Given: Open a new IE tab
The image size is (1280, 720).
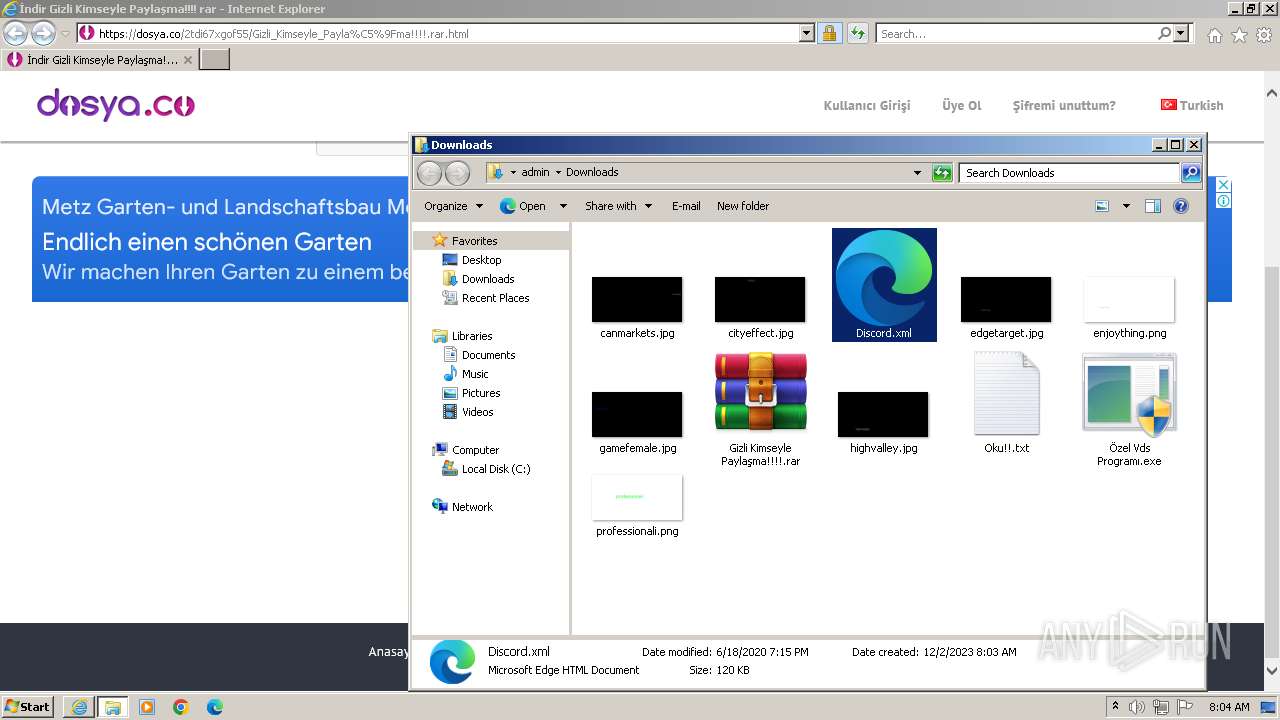Looking at the screenshot, I should (215, 60).
